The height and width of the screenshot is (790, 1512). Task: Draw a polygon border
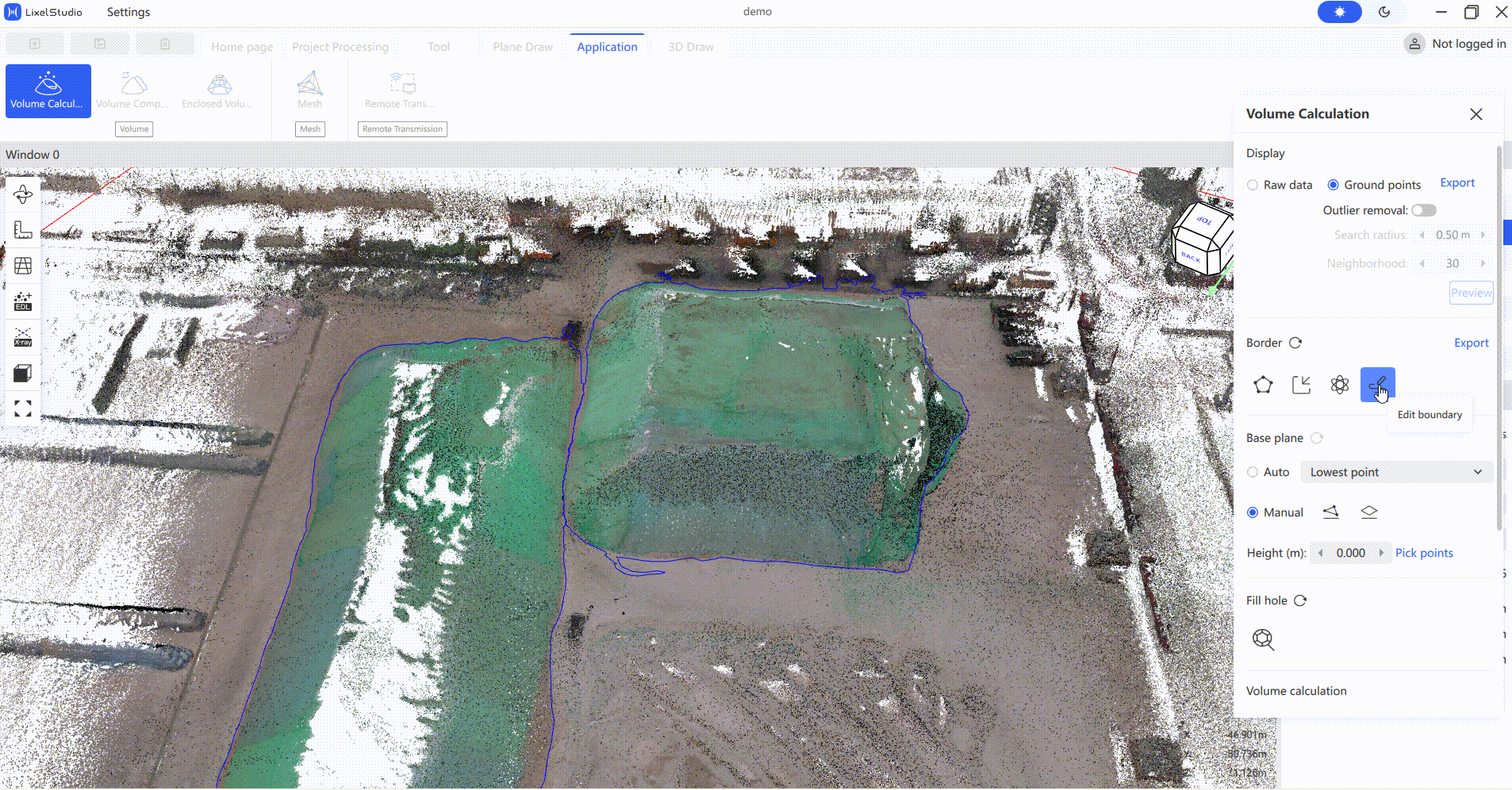pos(1263,385)
